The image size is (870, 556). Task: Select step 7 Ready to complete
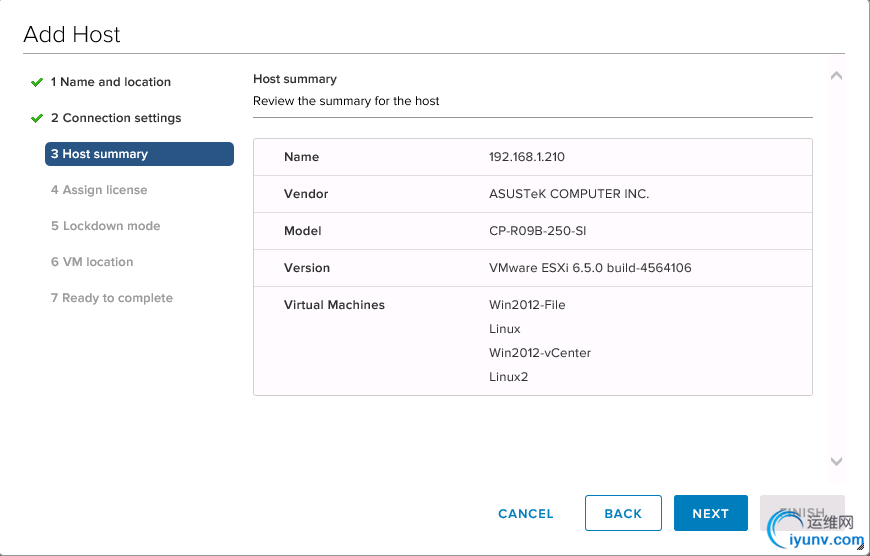[x=112, y=298]
